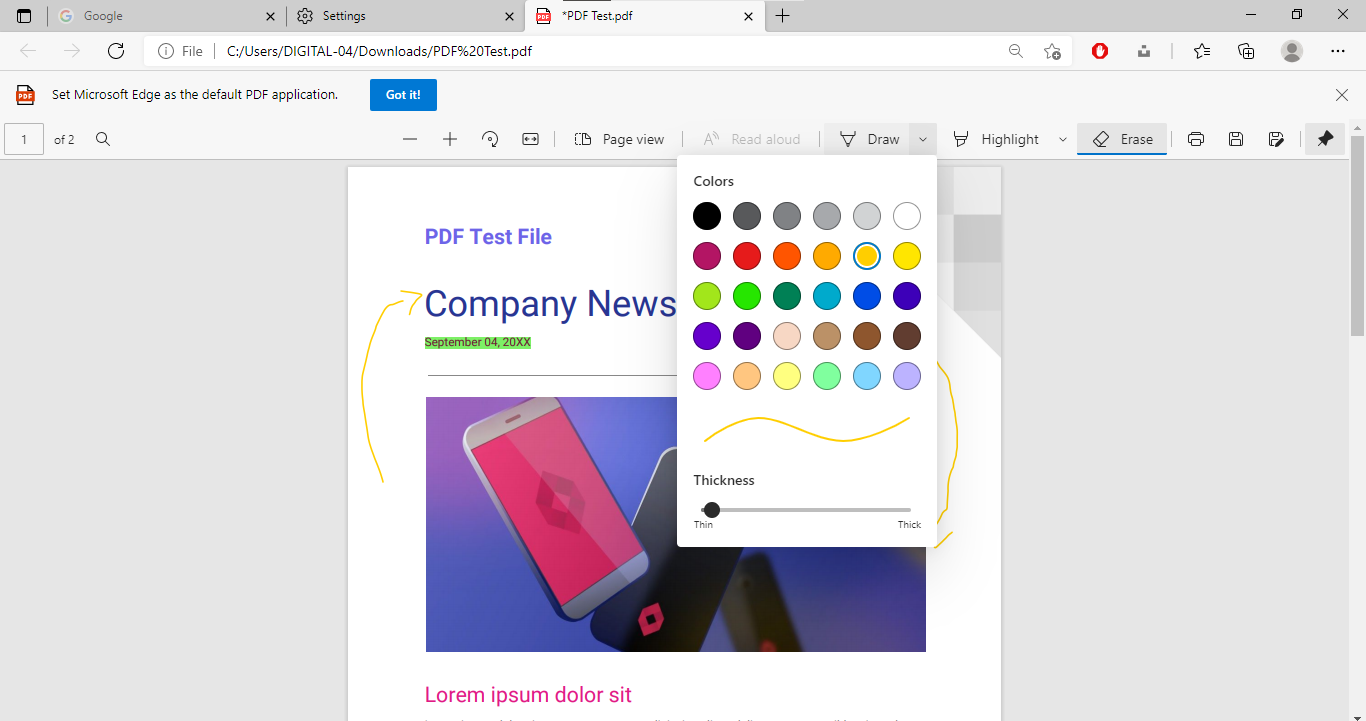Open the address bar zoom indicator

[1015, 51]
